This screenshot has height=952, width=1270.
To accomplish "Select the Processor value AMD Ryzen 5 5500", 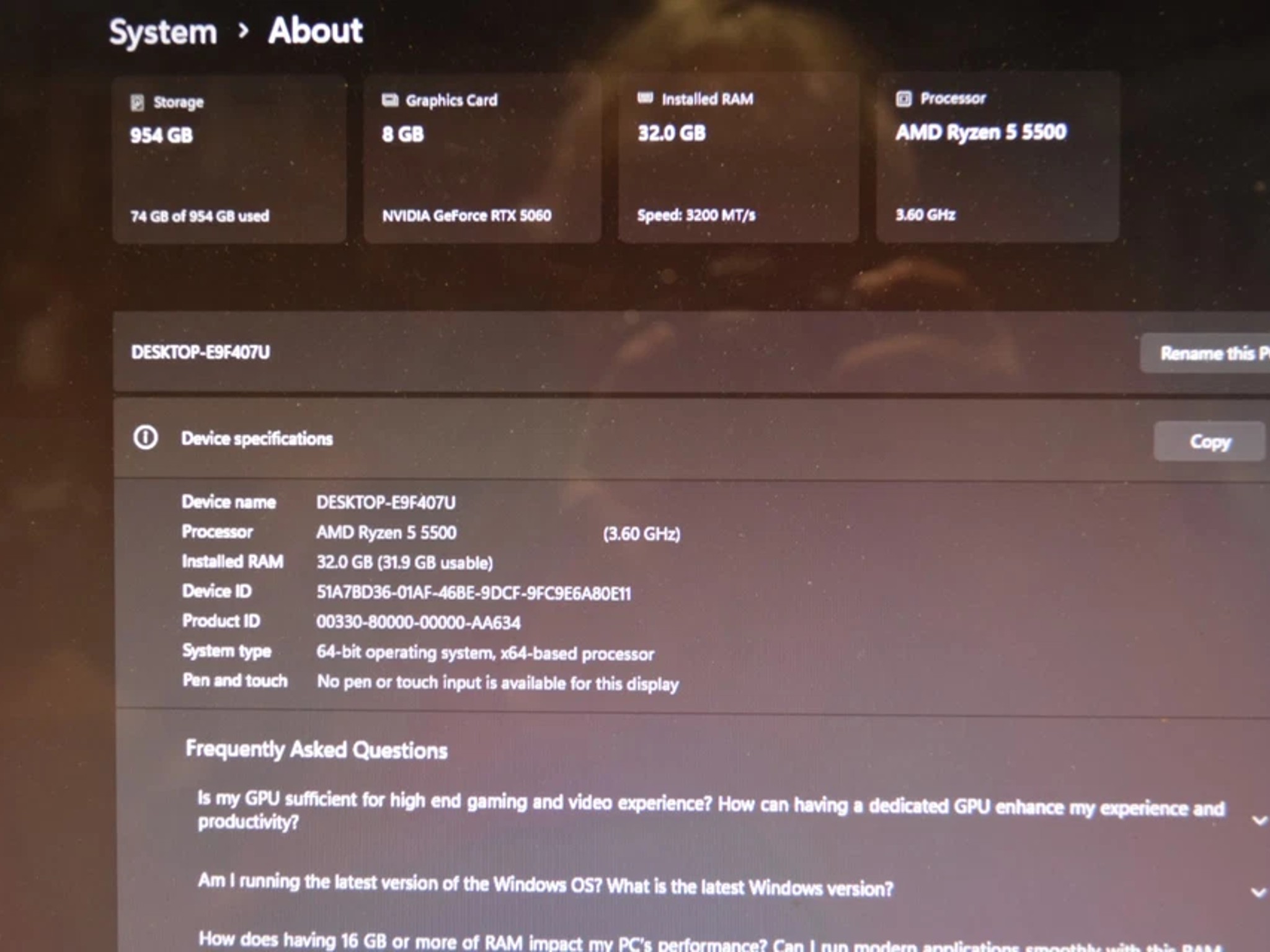I will [x=386, y=532].
